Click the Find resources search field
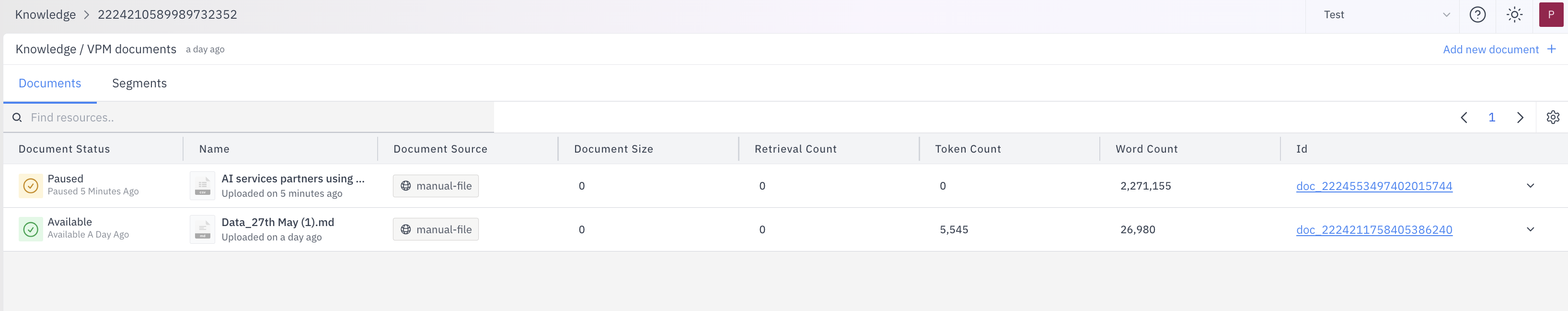1568x311 pixels. click(x=243, y=117)
